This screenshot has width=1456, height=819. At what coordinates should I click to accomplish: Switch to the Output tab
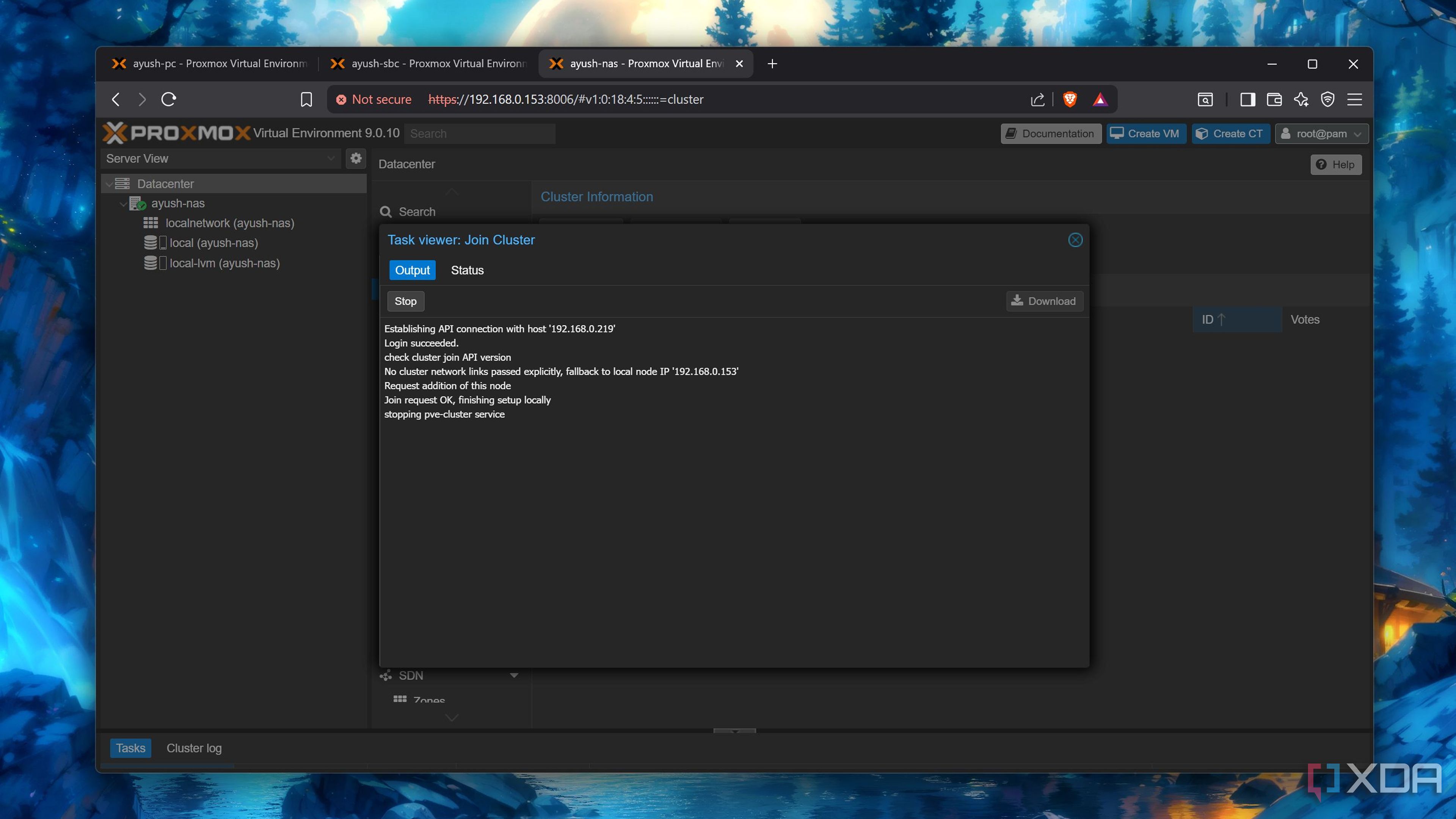[x=412, y=270]
